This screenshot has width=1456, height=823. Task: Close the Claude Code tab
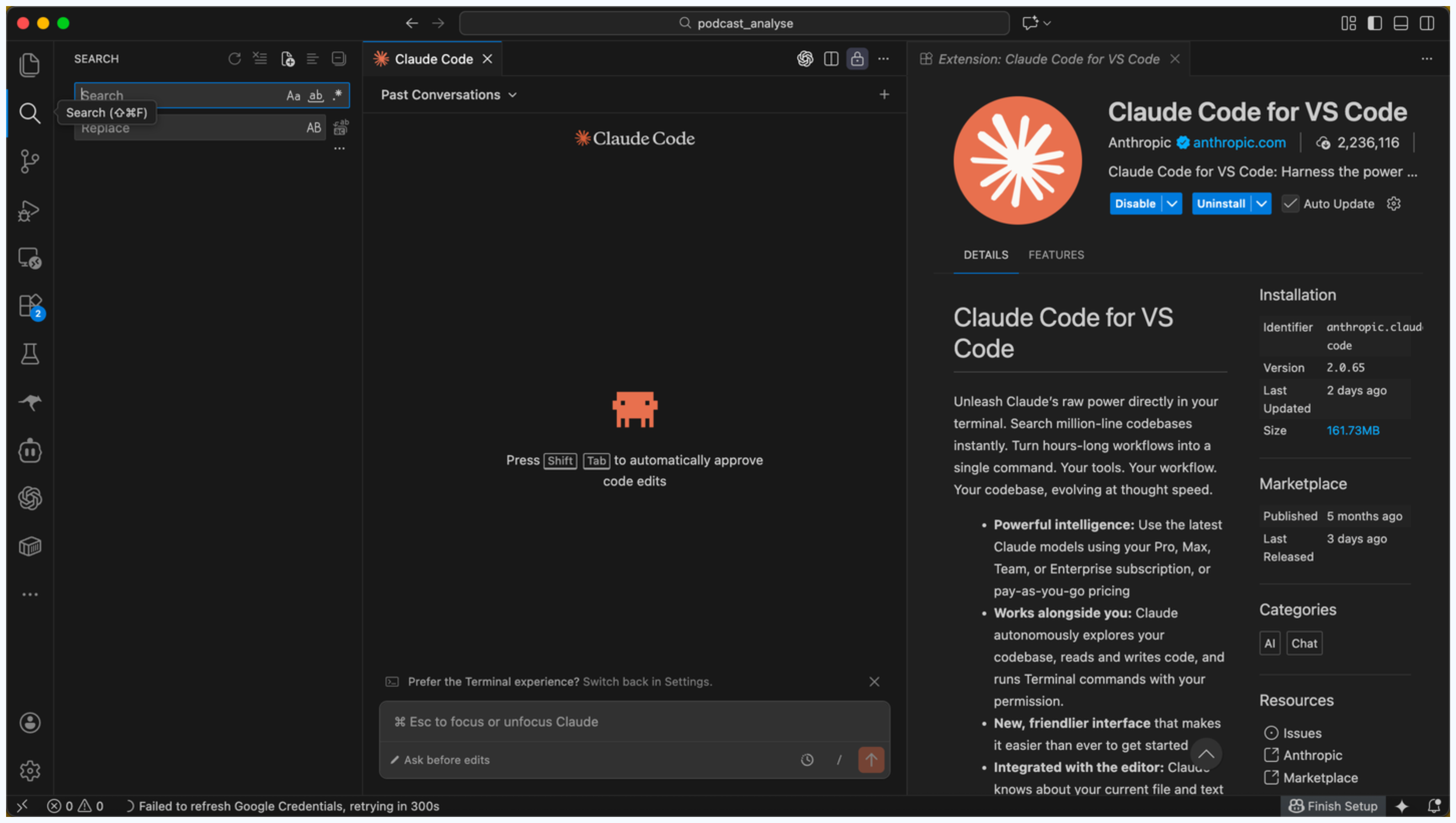point(487,59)
